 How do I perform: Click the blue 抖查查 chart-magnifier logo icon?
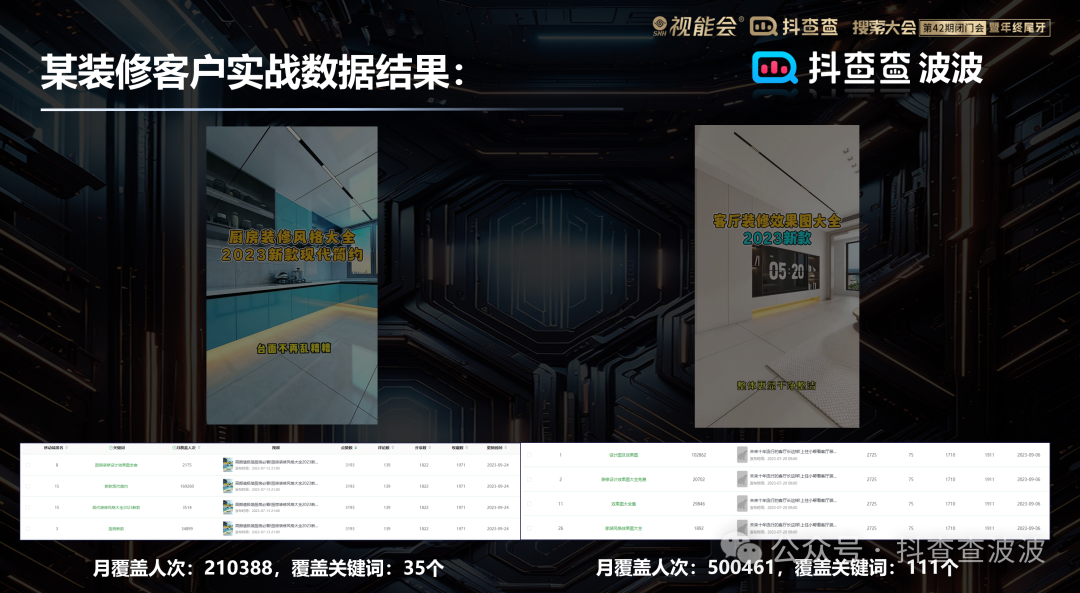click(775, 69)
